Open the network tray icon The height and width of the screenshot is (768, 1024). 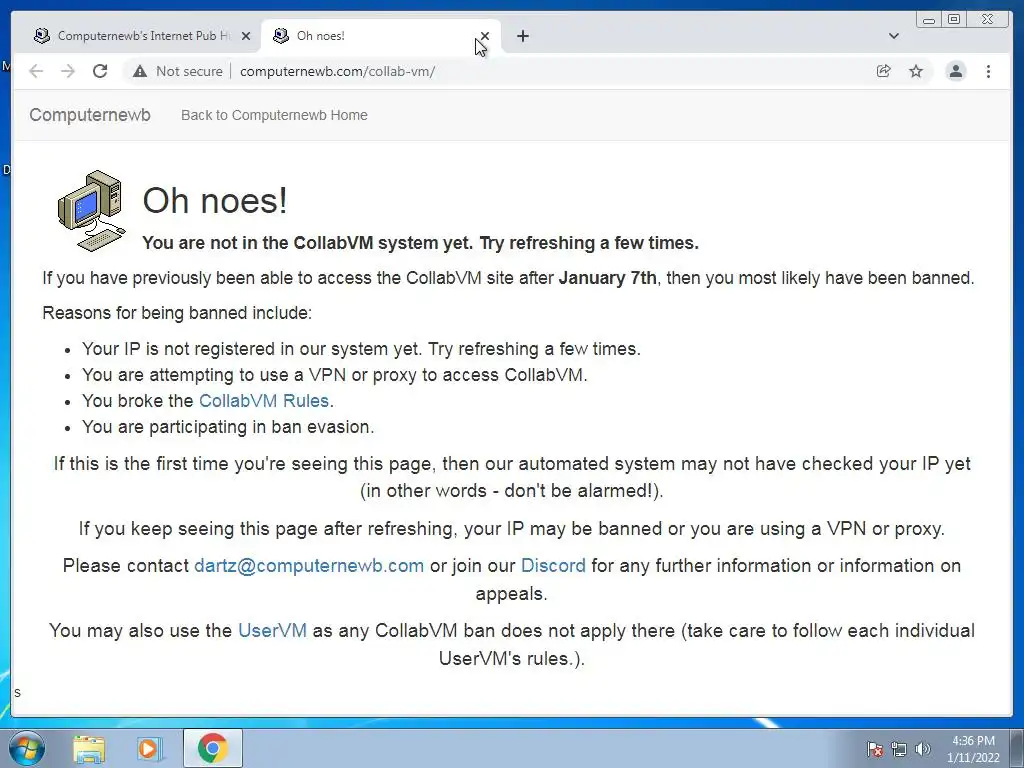tap(899, 749)
